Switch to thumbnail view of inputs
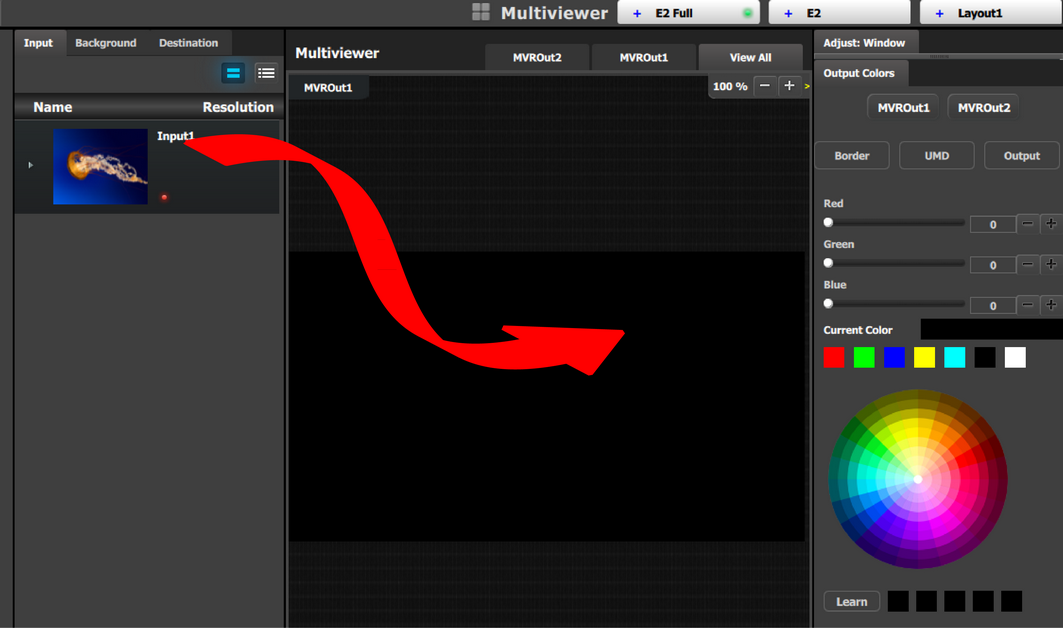This screenshot has width=1063, height=628. pos(233,73)
